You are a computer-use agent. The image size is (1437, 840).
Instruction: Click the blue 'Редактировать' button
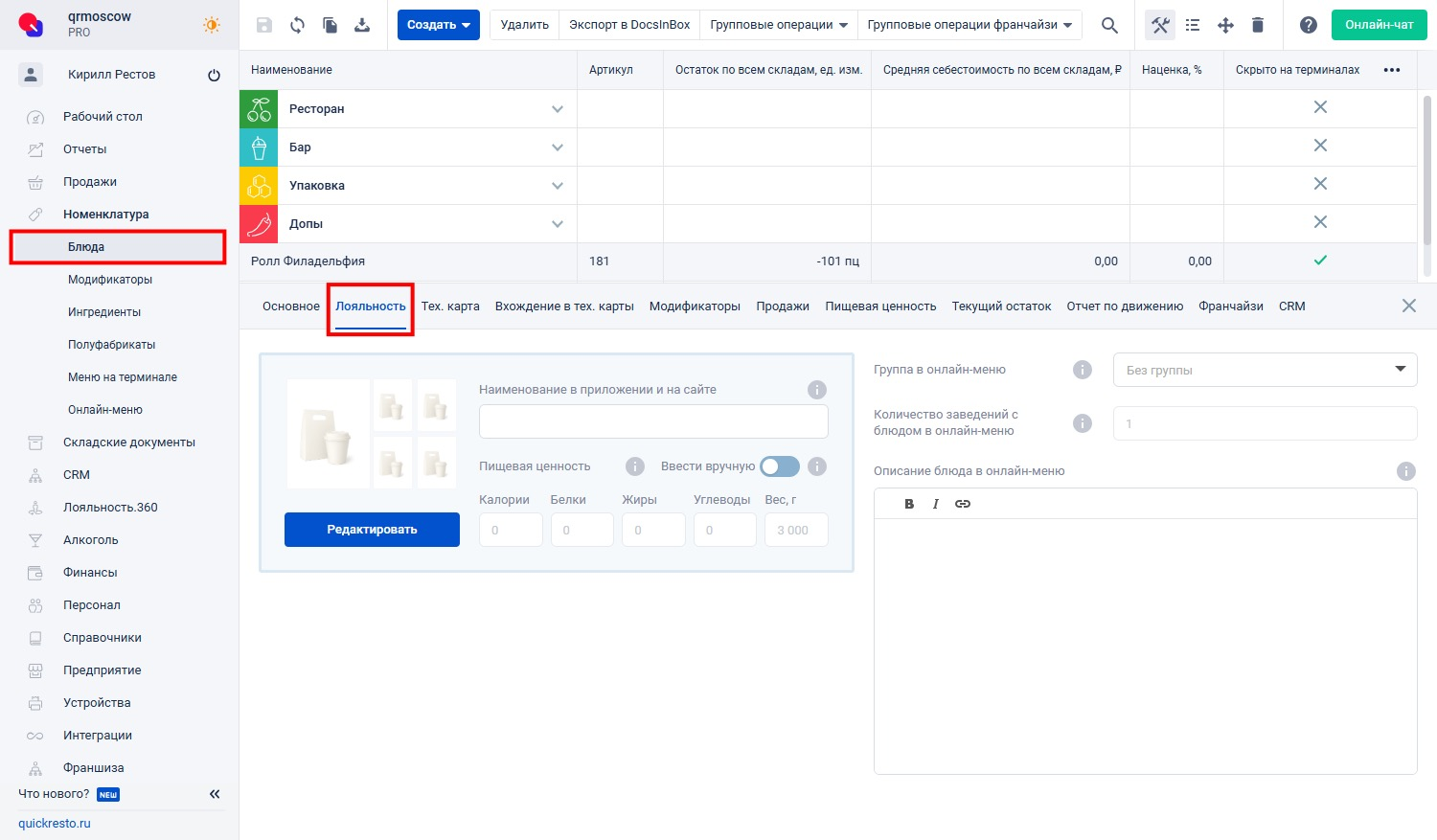pos(372,530)
